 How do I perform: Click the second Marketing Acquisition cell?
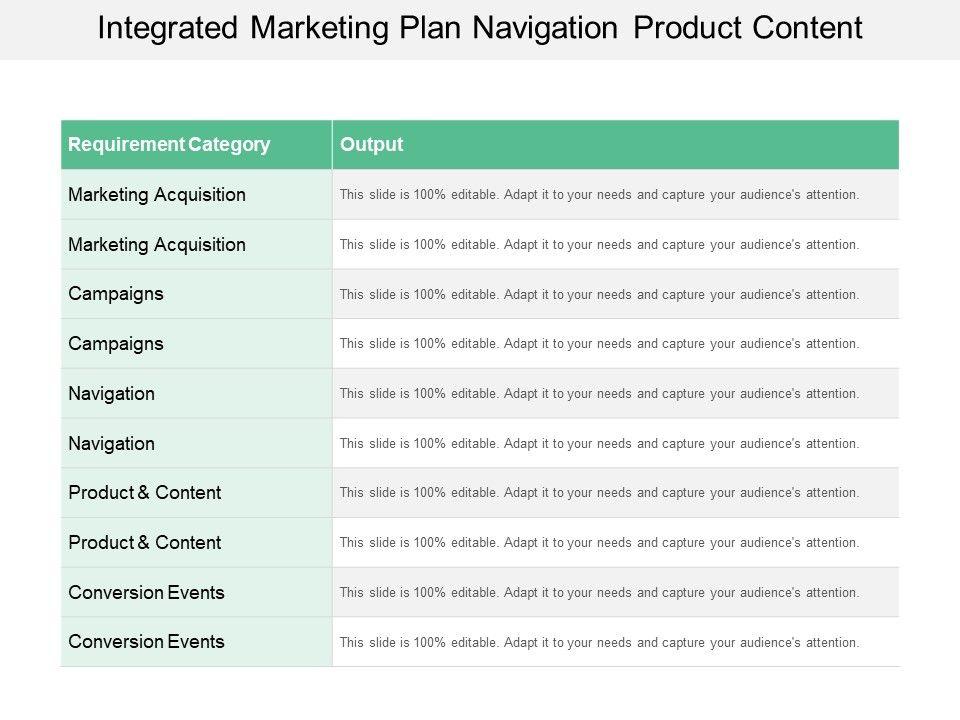pyautogui.click(x=157, y=244)
